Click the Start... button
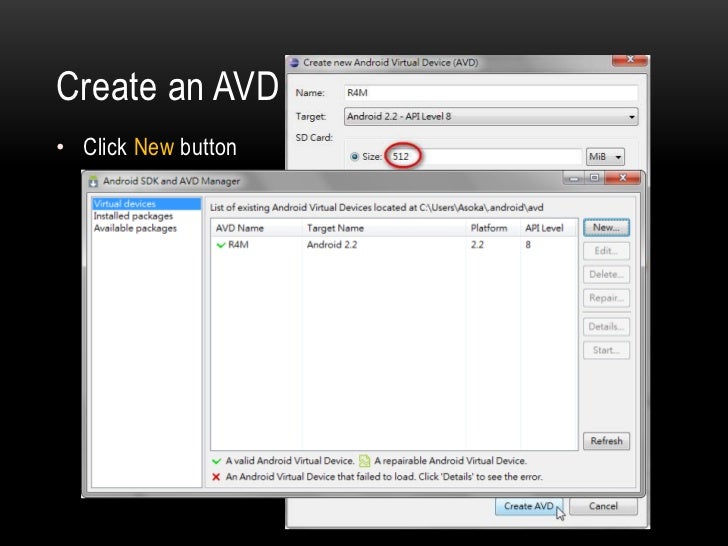The width and height of the screenshot is (728, 546). point(606,350)
